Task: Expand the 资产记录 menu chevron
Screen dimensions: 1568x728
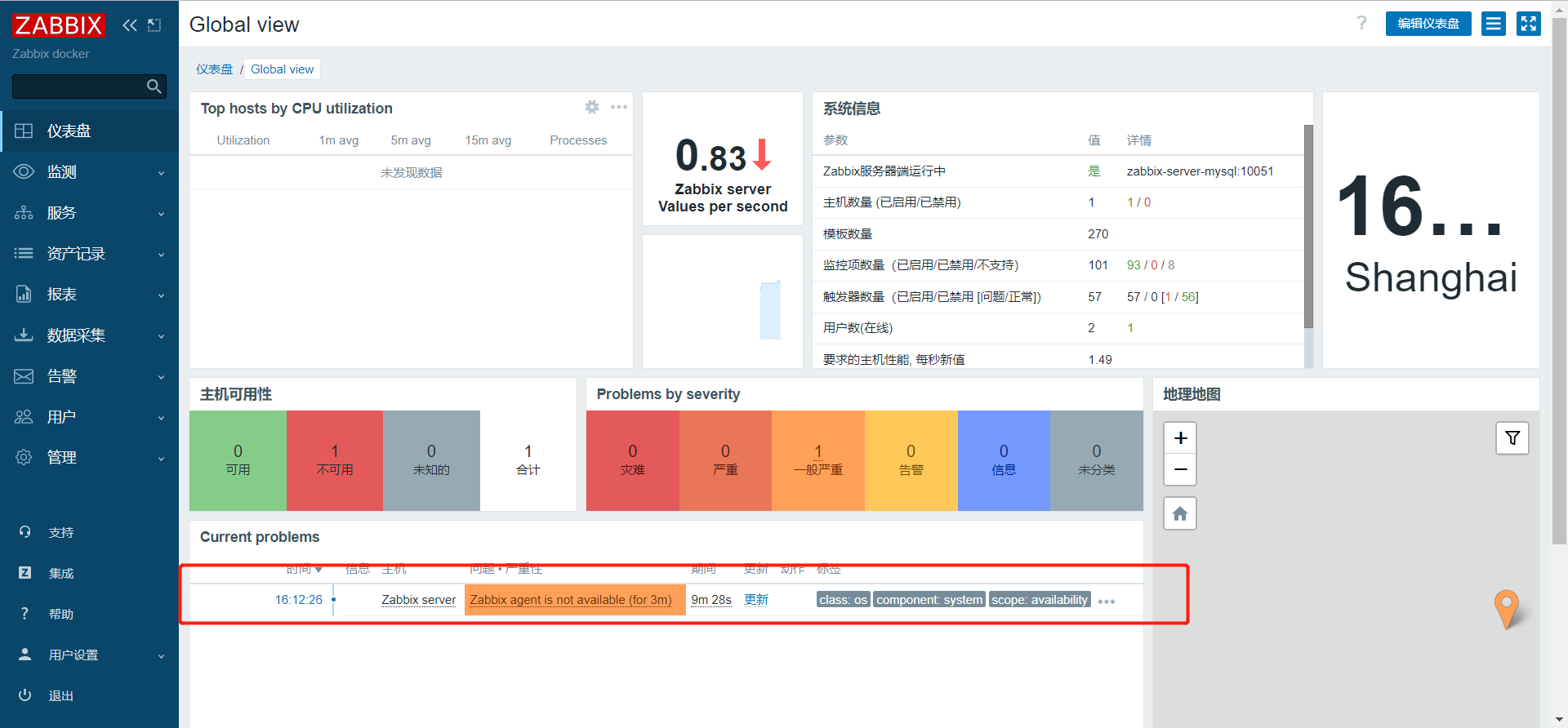Action: 161,255
